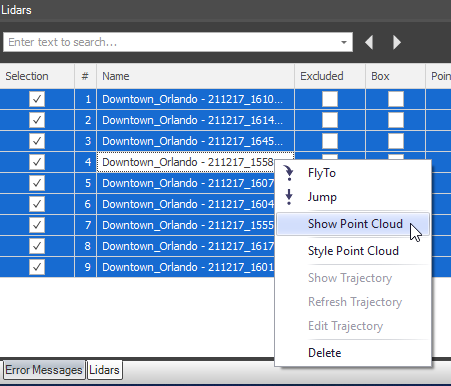
Task: Open the search box dropdown arrow
Action: point(344,42)
